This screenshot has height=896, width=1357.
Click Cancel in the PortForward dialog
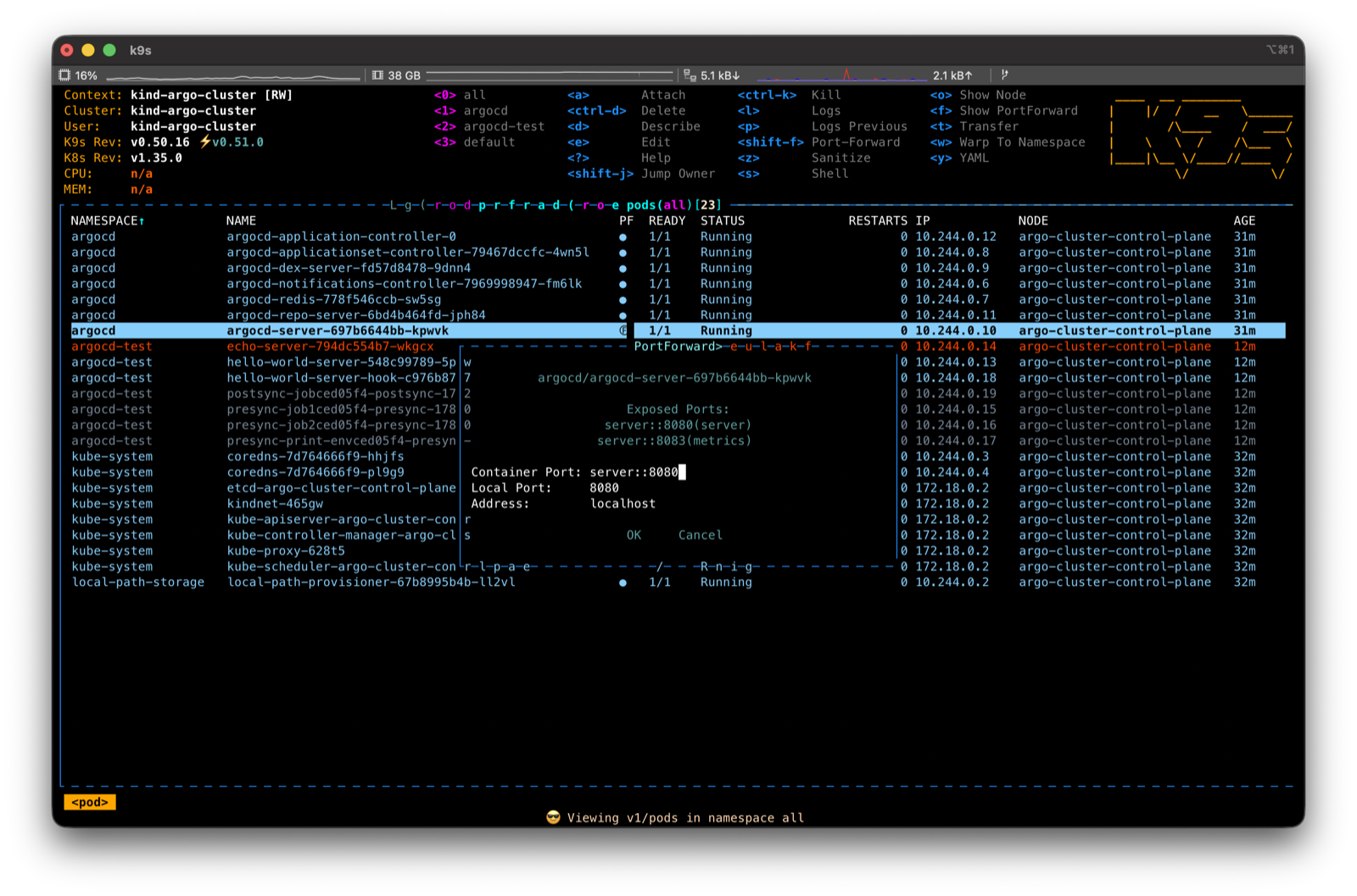(700, 535)
